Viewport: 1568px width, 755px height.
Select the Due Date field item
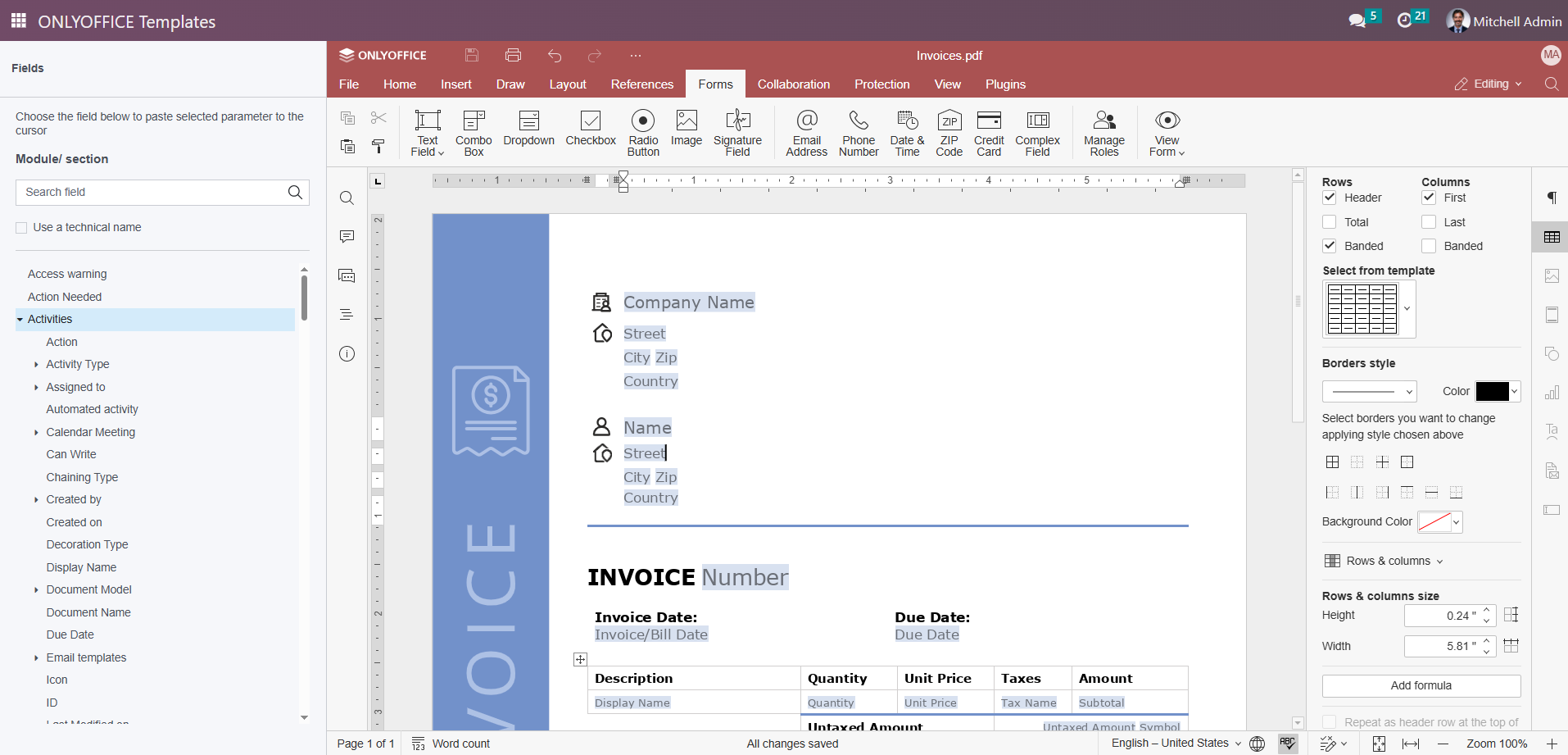coord(70,634)
